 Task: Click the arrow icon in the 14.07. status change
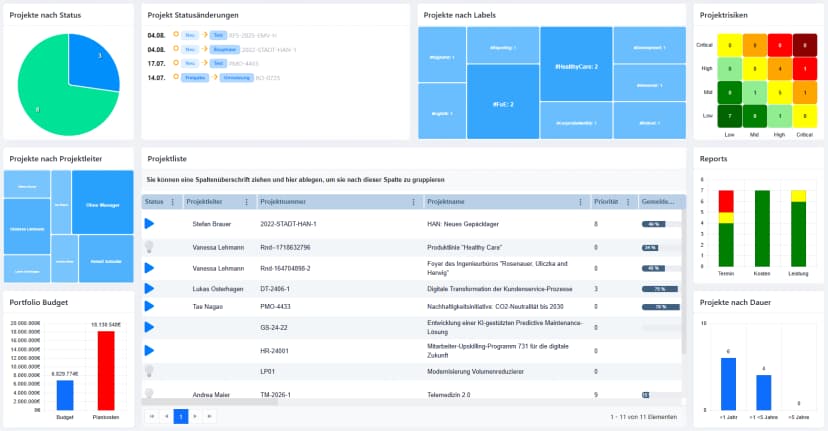click(x=215, y=77)
